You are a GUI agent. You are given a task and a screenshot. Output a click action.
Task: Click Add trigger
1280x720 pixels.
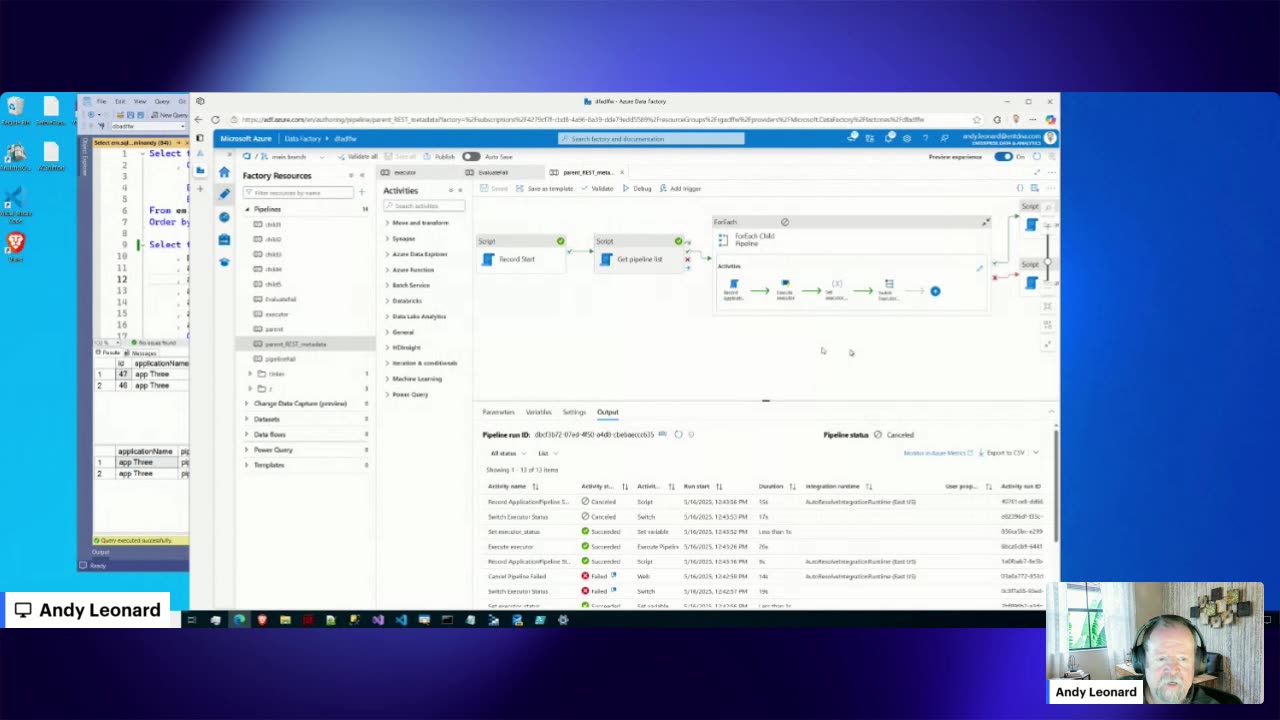pyautogui.click(x=680, y=188)
